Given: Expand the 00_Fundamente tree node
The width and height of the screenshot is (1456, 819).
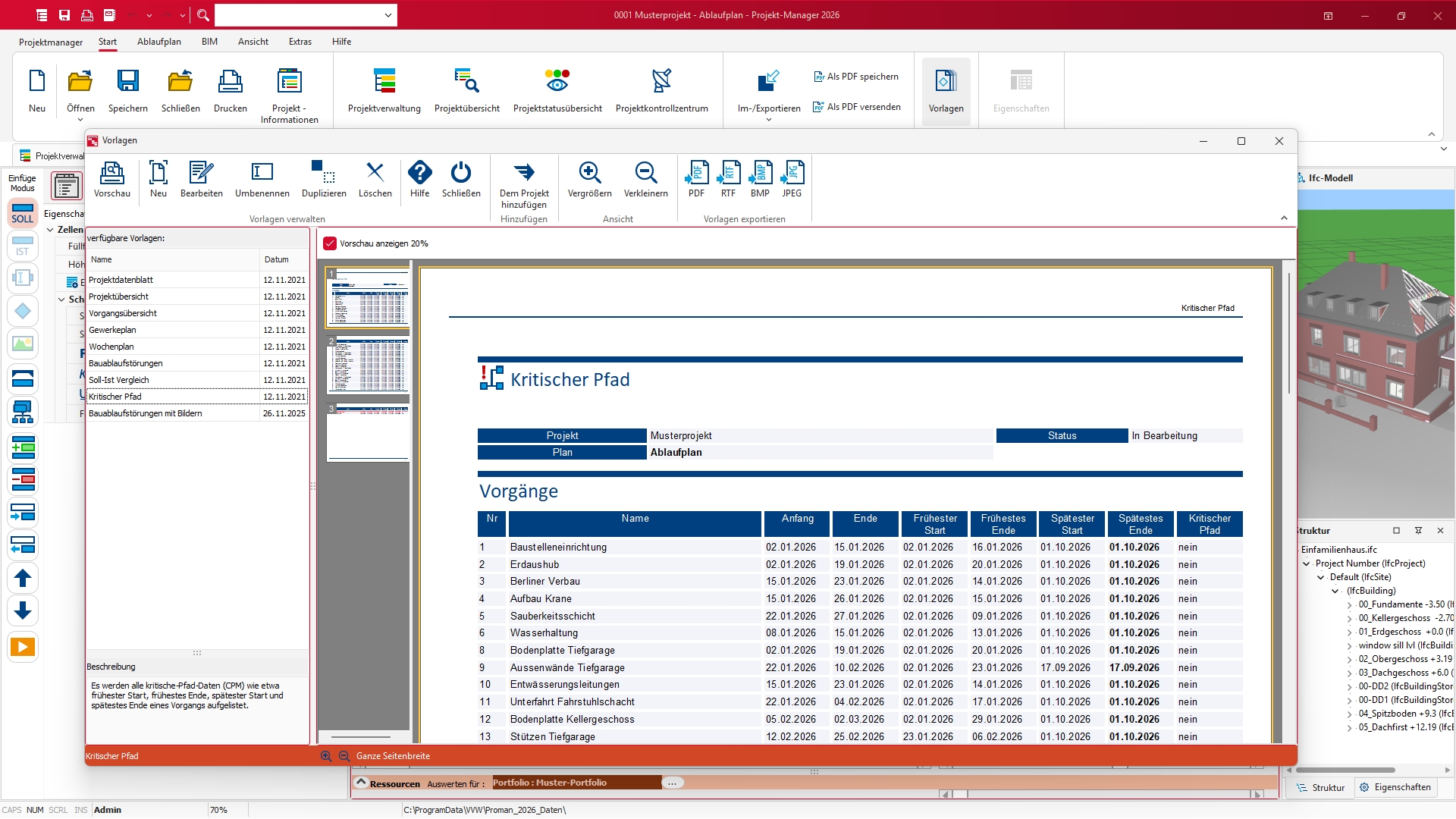Looking at the screenshot, I should click(x=1350, y=605).
